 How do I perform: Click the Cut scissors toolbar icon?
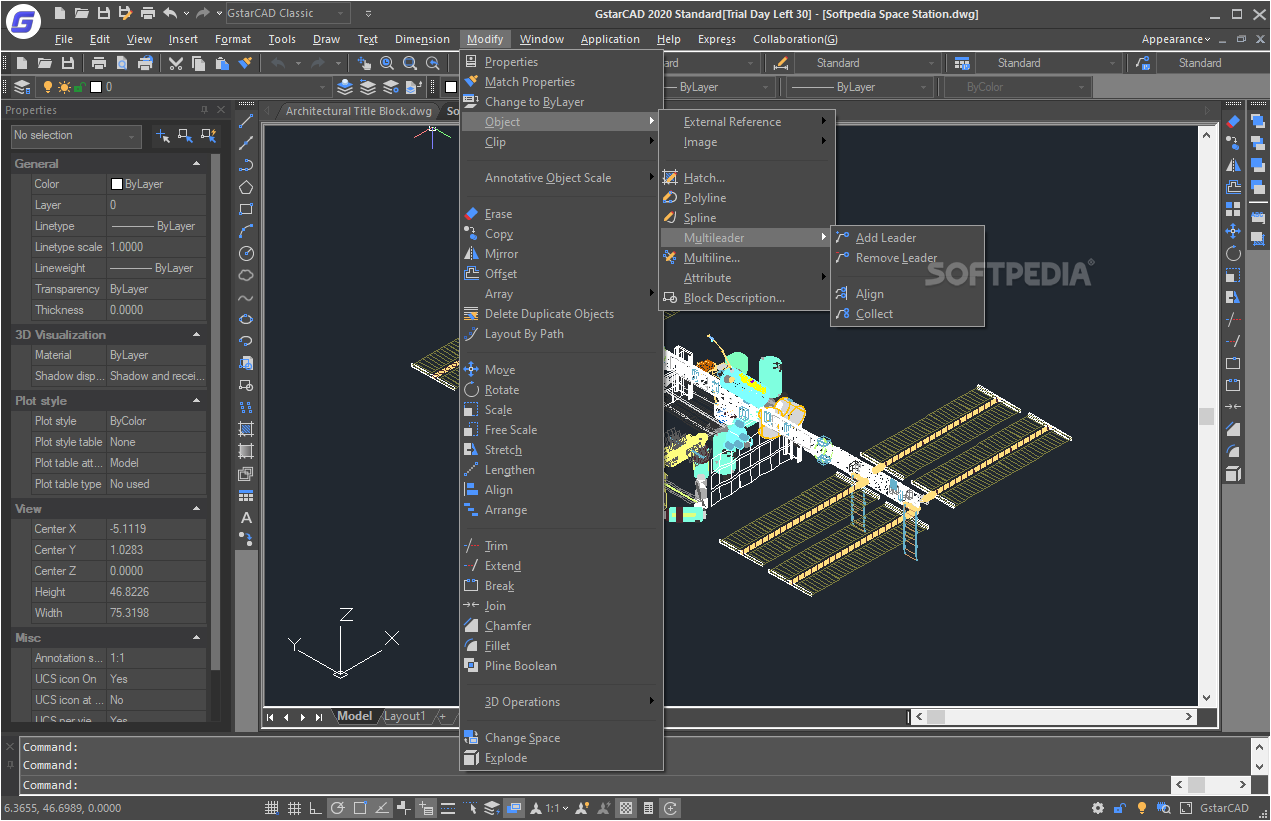(176, 63)
